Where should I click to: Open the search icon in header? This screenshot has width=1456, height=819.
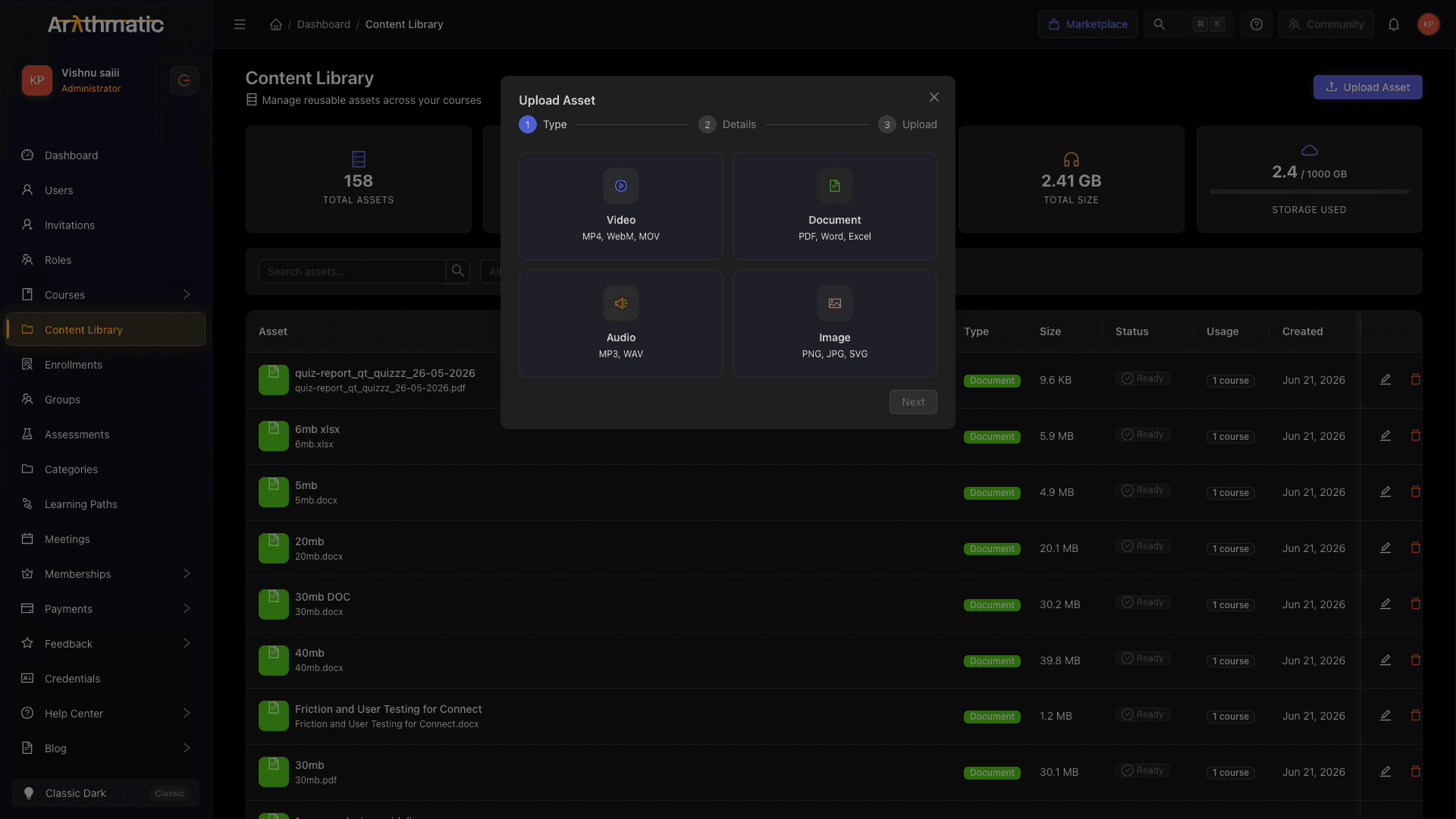click(1159, 24)
